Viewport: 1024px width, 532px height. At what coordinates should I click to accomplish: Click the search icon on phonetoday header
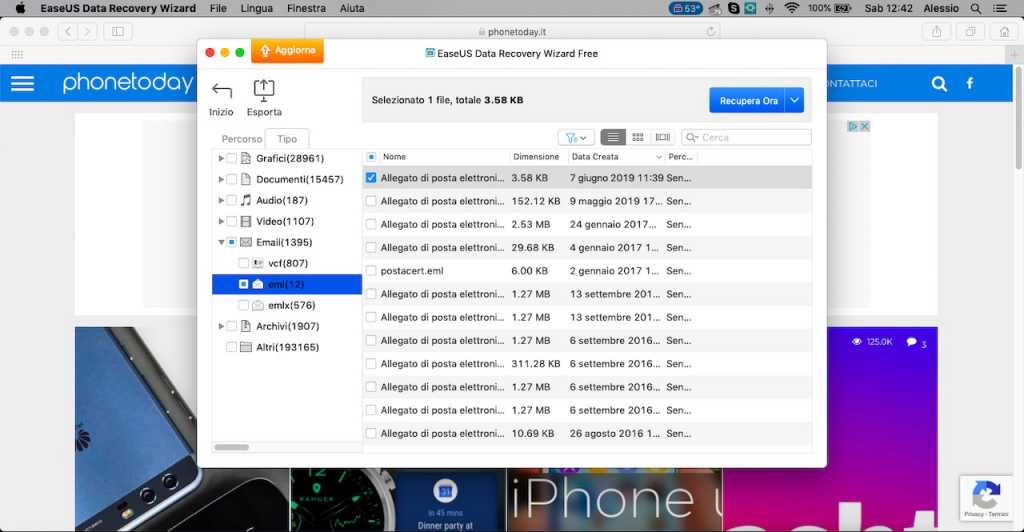point(939,84)
